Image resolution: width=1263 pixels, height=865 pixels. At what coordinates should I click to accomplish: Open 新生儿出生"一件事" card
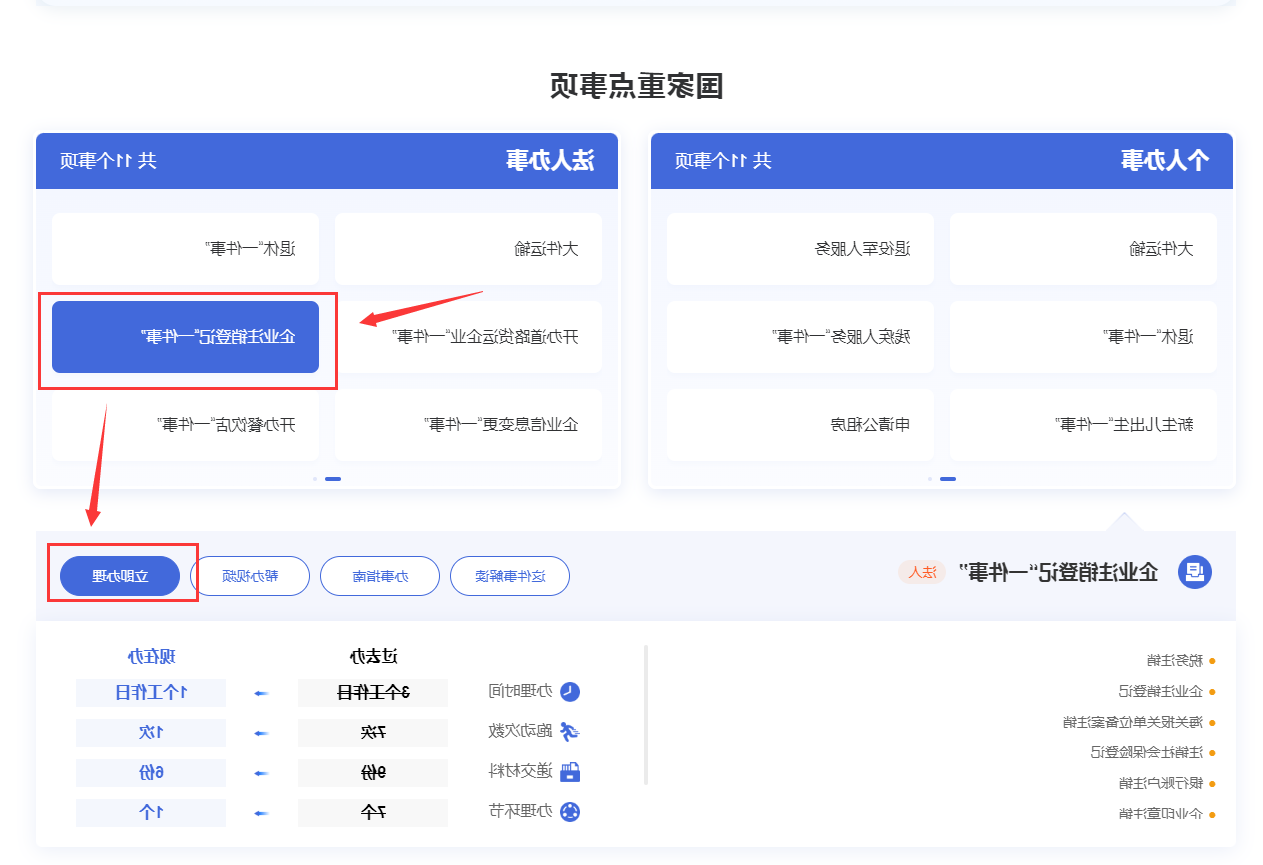click(x=1083, y=425)
